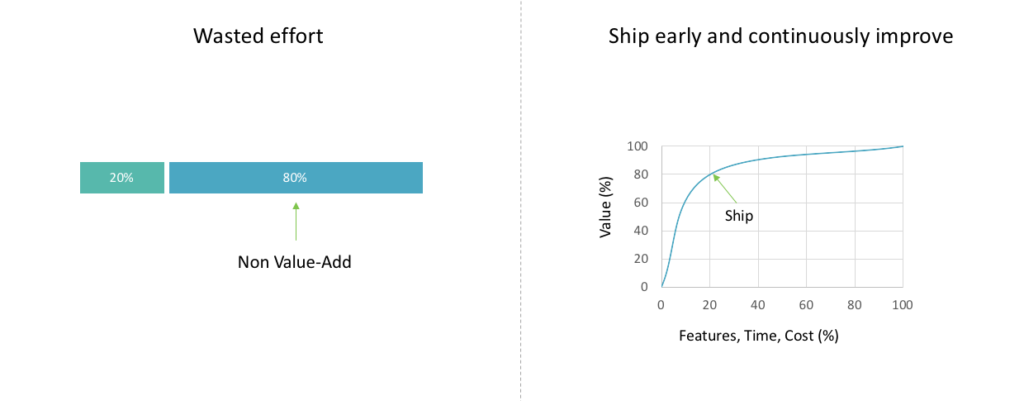1024x401 pixels.
Task: Click the green arrow under the 80% bar
Action: pos(296,221)
